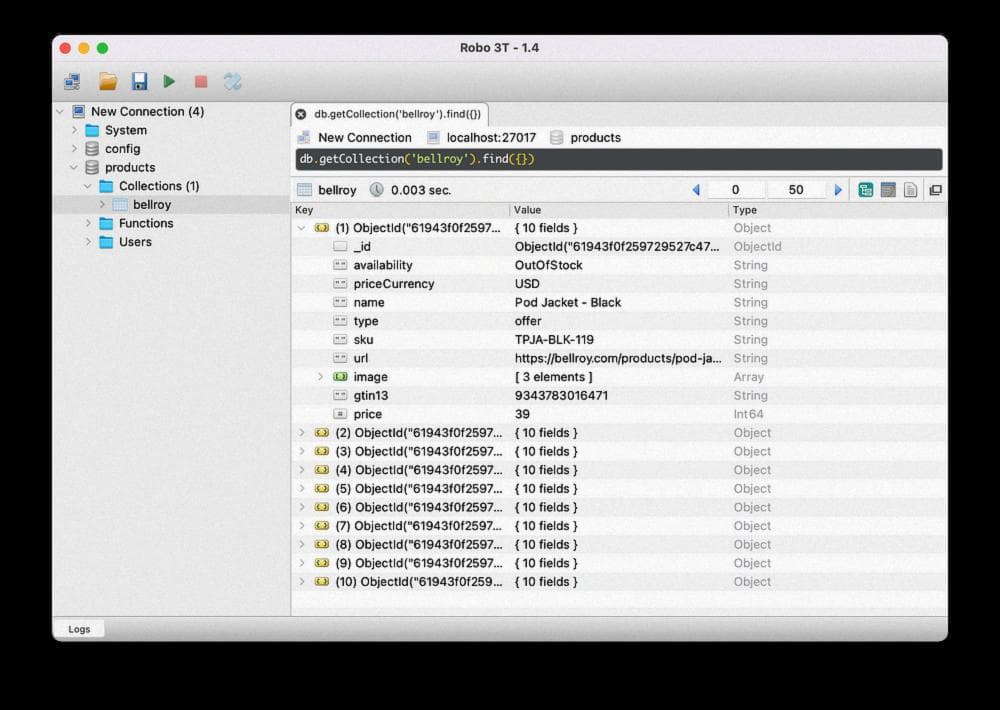Run the query with the green play button
The image size is (1000, 710).
pyautogui.click(x=169, y=81)
